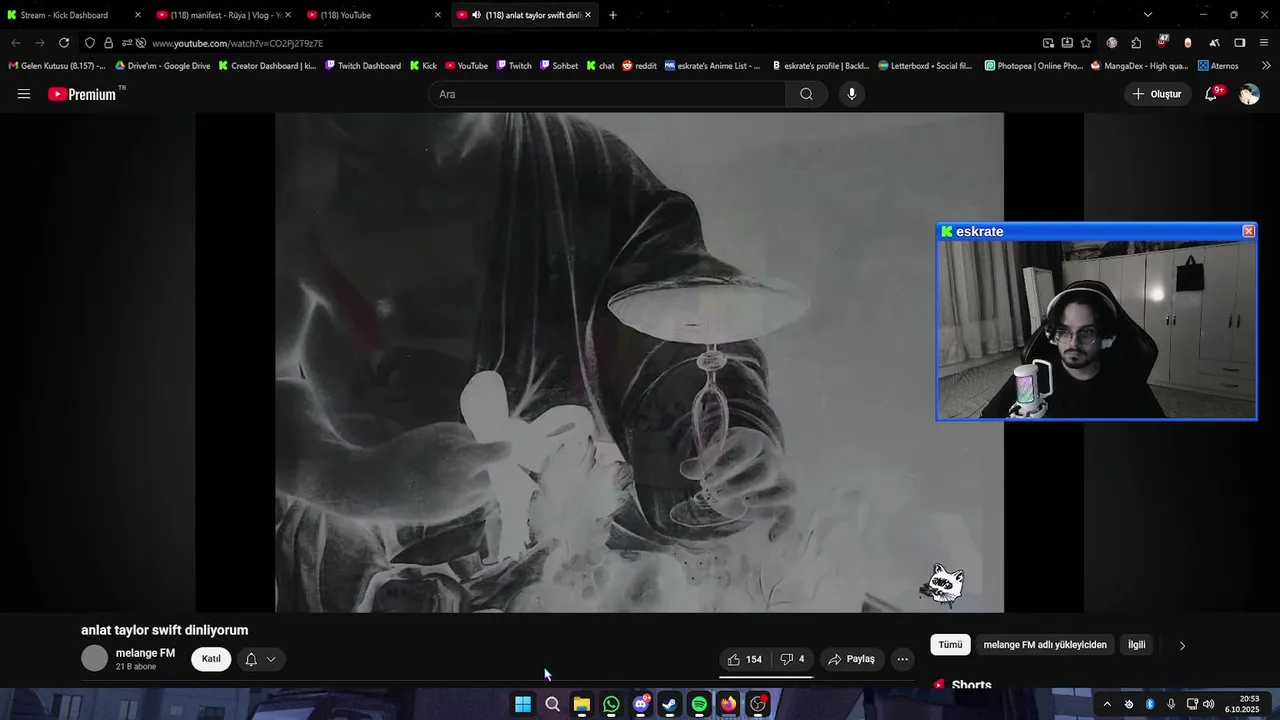
Task: Expand hidden system tray icons
Action: point(1107,704)
